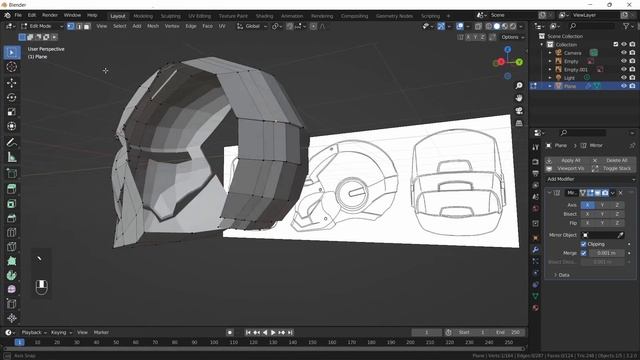Viewport: 640px width, 360px height.
Task: Select the Scale tool
Action: pyautogui.click(x=11, y=112)
